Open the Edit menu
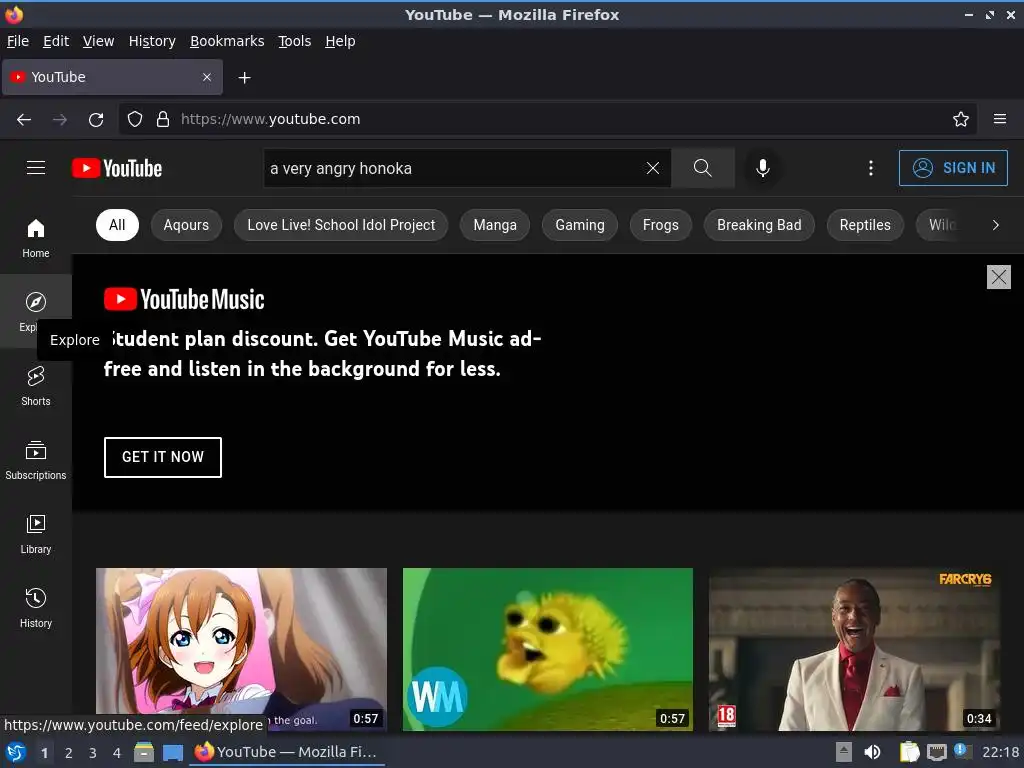The width and height of the screenshot is (1024, 768). click(56, 41)
